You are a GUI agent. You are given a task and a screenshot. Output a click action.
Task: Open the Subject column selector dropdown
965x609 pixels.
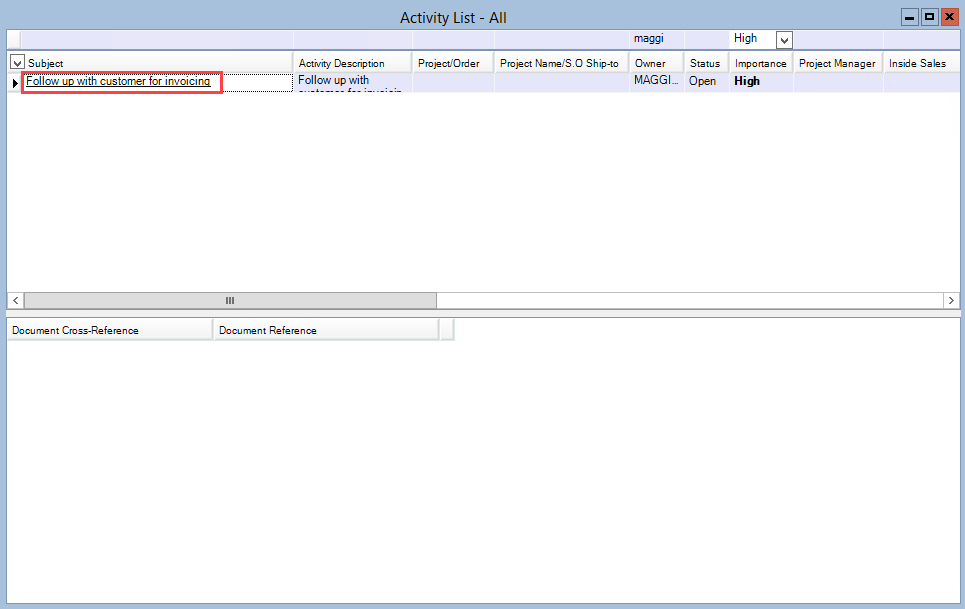pyautogui.click(x=17, y=63)
